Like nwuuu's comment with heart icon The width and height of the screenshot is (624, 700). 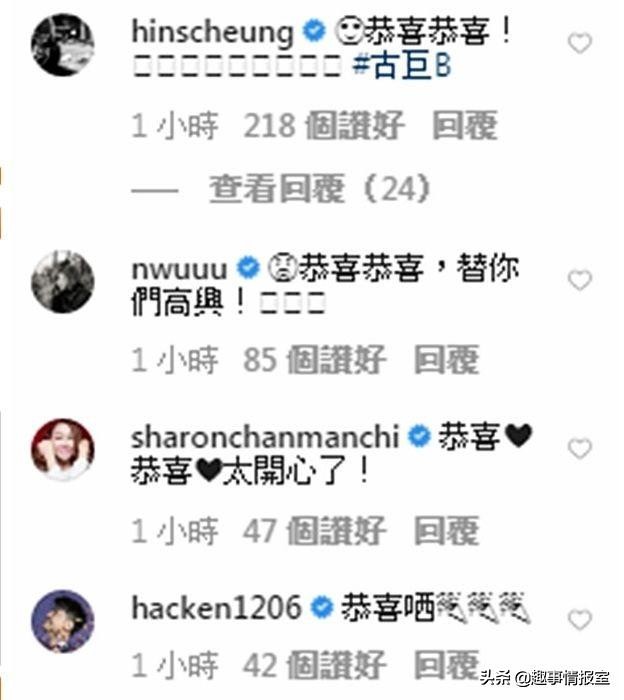[x=579, y=280]
